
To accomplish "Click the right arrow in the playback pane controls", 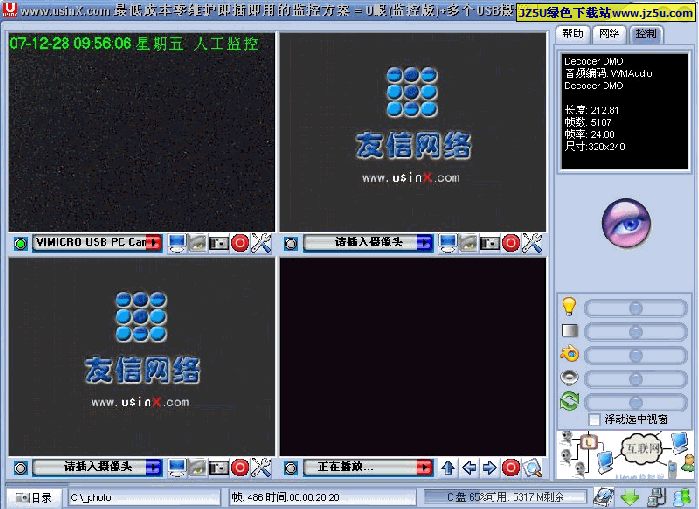I will 489,468.
